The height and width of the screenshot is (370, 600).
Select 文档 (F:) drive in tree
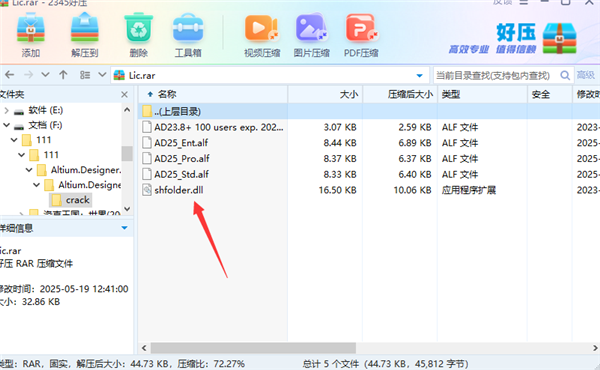point(45,125)
